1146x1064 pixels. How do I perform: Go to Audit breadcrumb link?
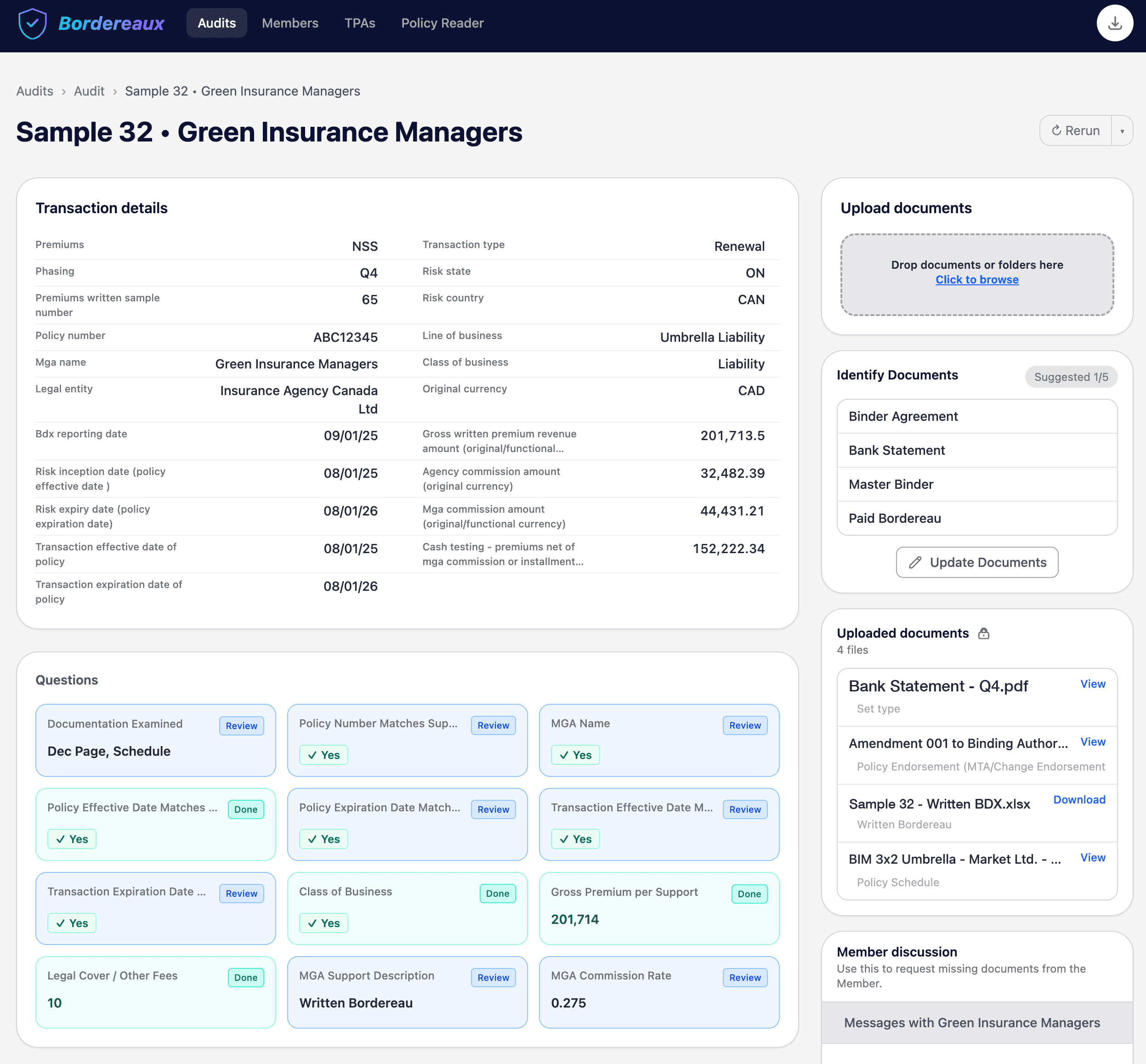pos(89,91)
